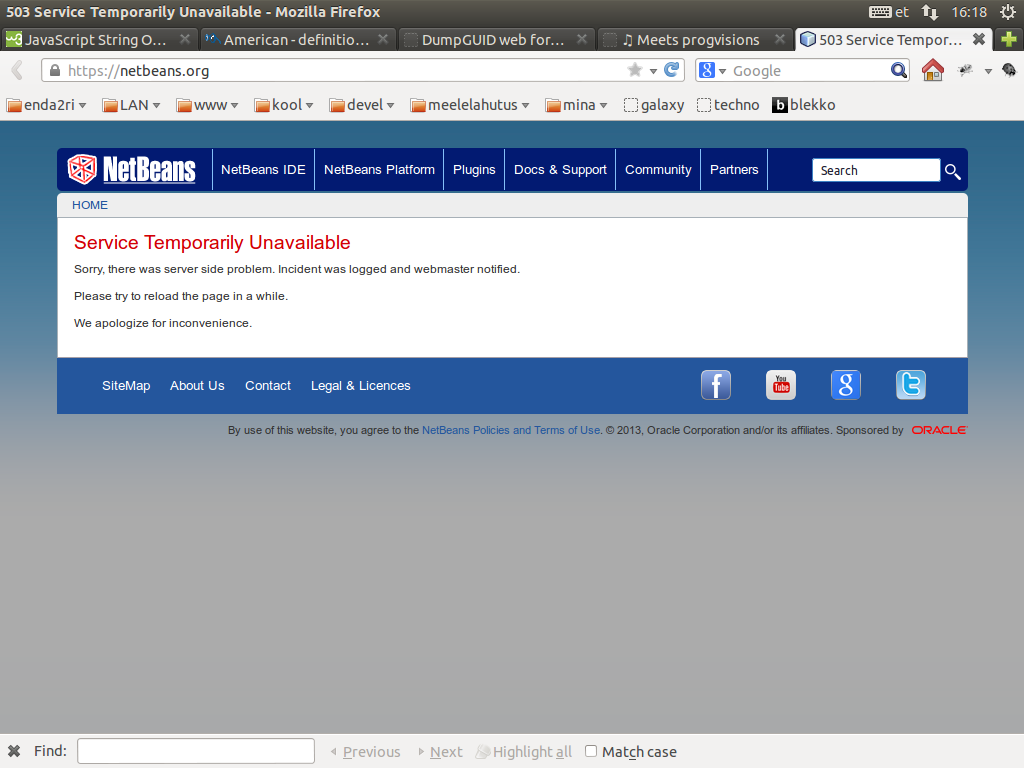Open the blekko bookmark
The image size is (1024, 768).
(x=803, y=104)
